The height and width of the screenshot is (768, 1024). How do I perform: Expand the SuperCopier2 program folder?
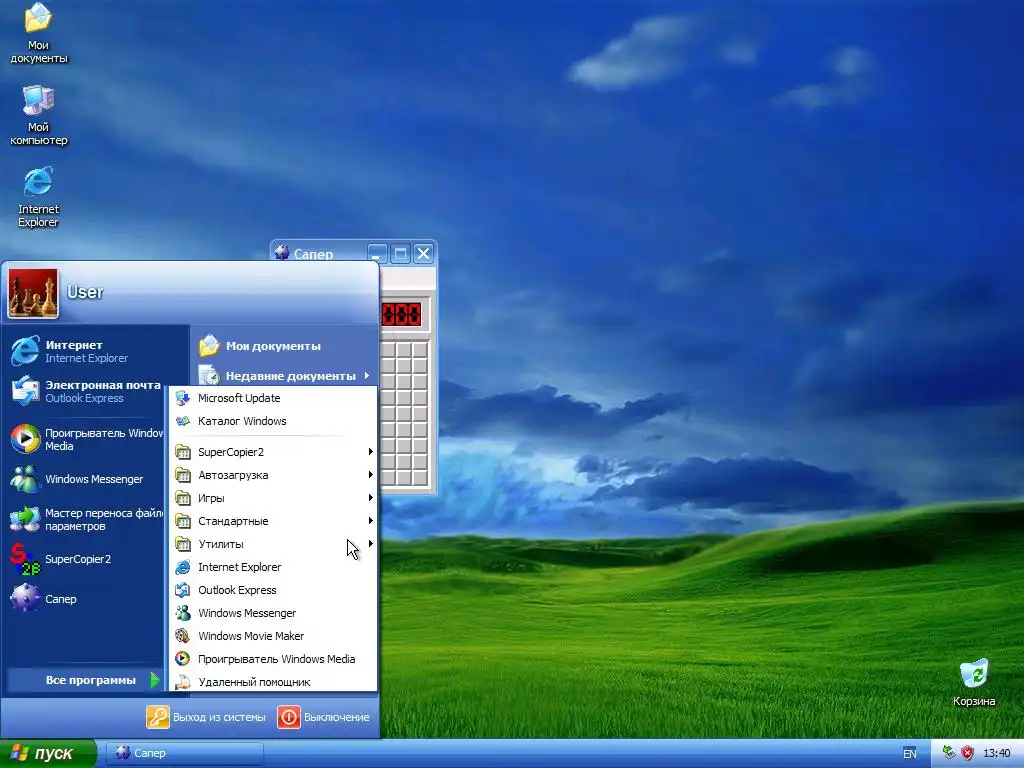click(273, 452)
